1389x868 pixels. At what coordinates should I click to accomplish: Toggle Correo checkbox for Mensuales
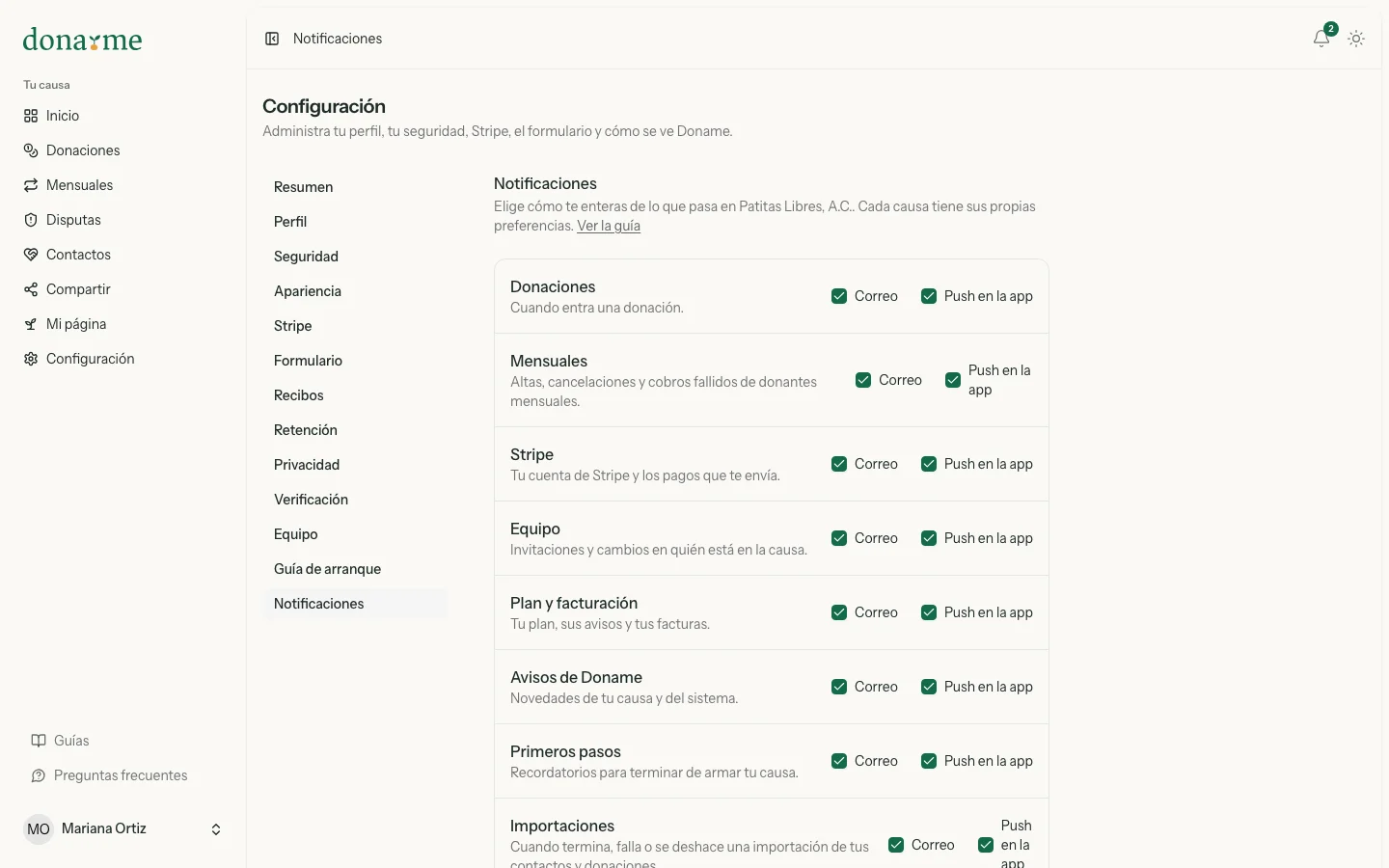pos(863,380)
